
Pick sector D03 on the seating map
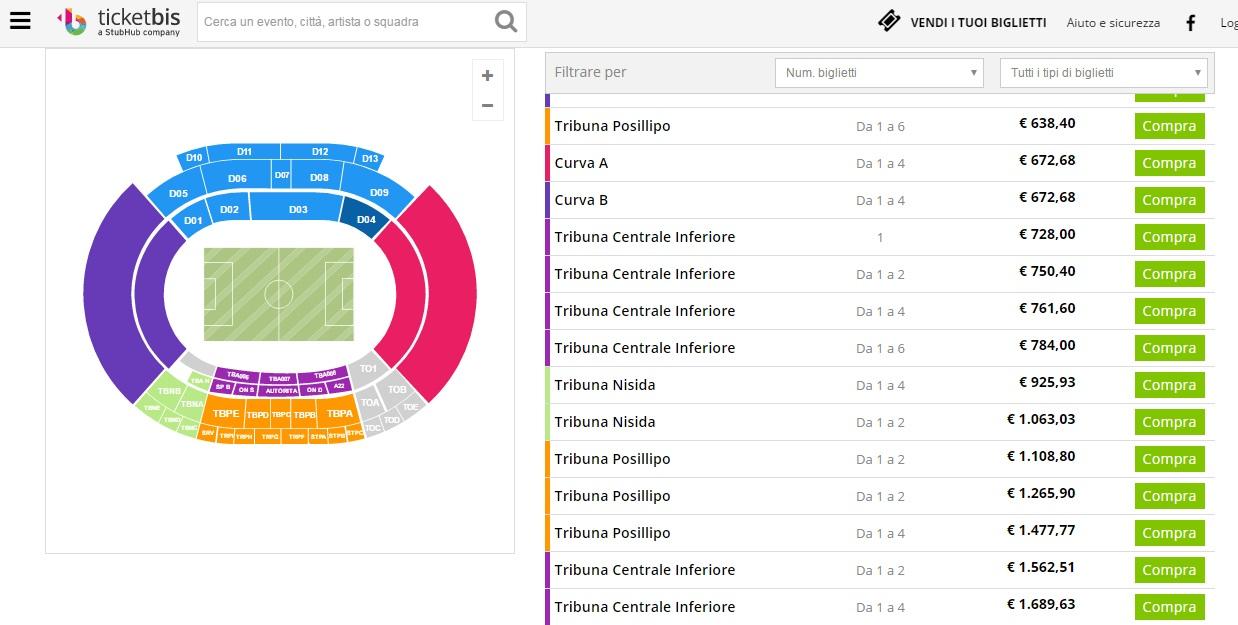[298, 208]
